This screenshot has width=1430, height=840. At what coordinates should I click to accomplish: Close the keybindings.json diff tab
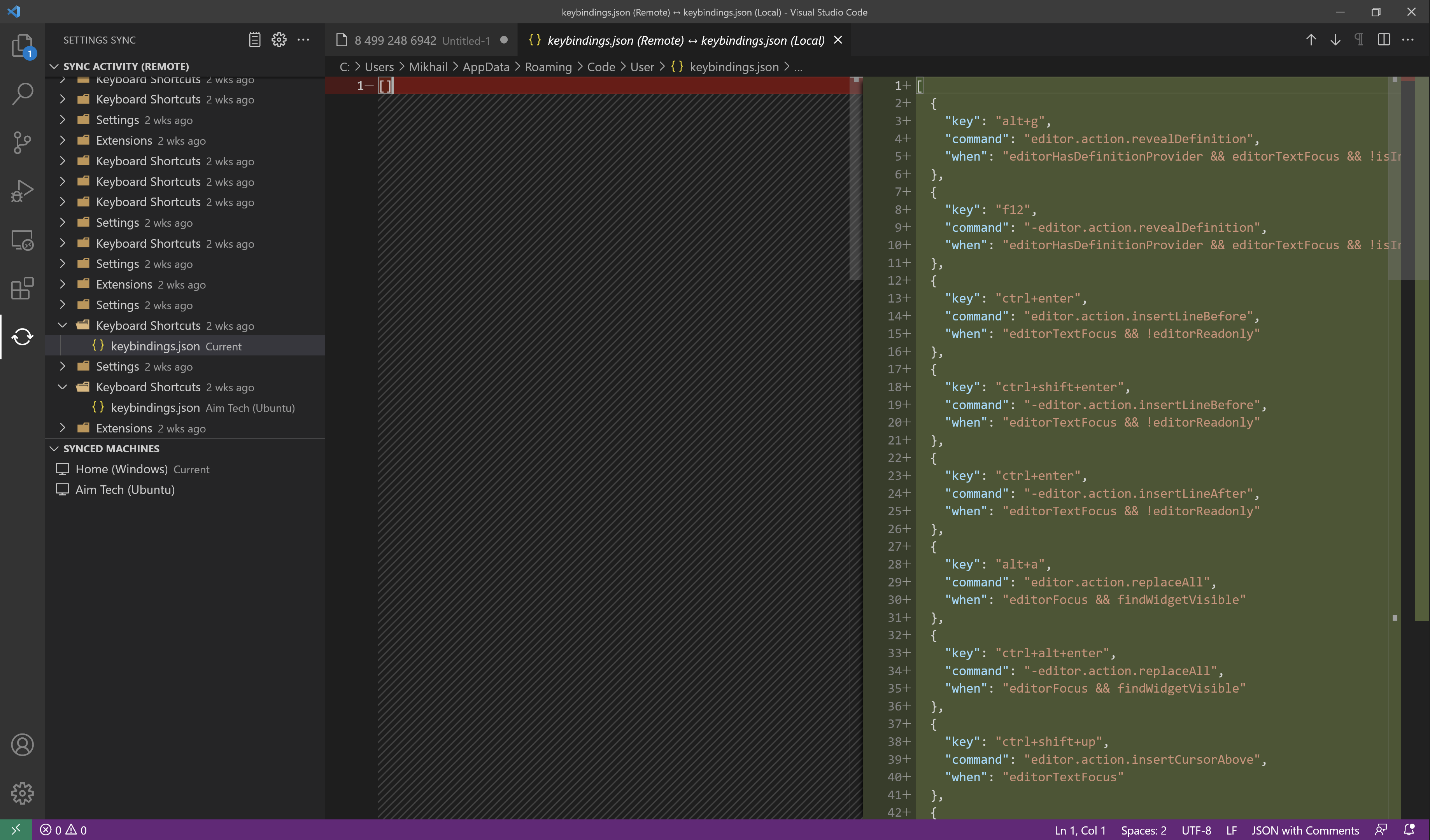[838, 40]
